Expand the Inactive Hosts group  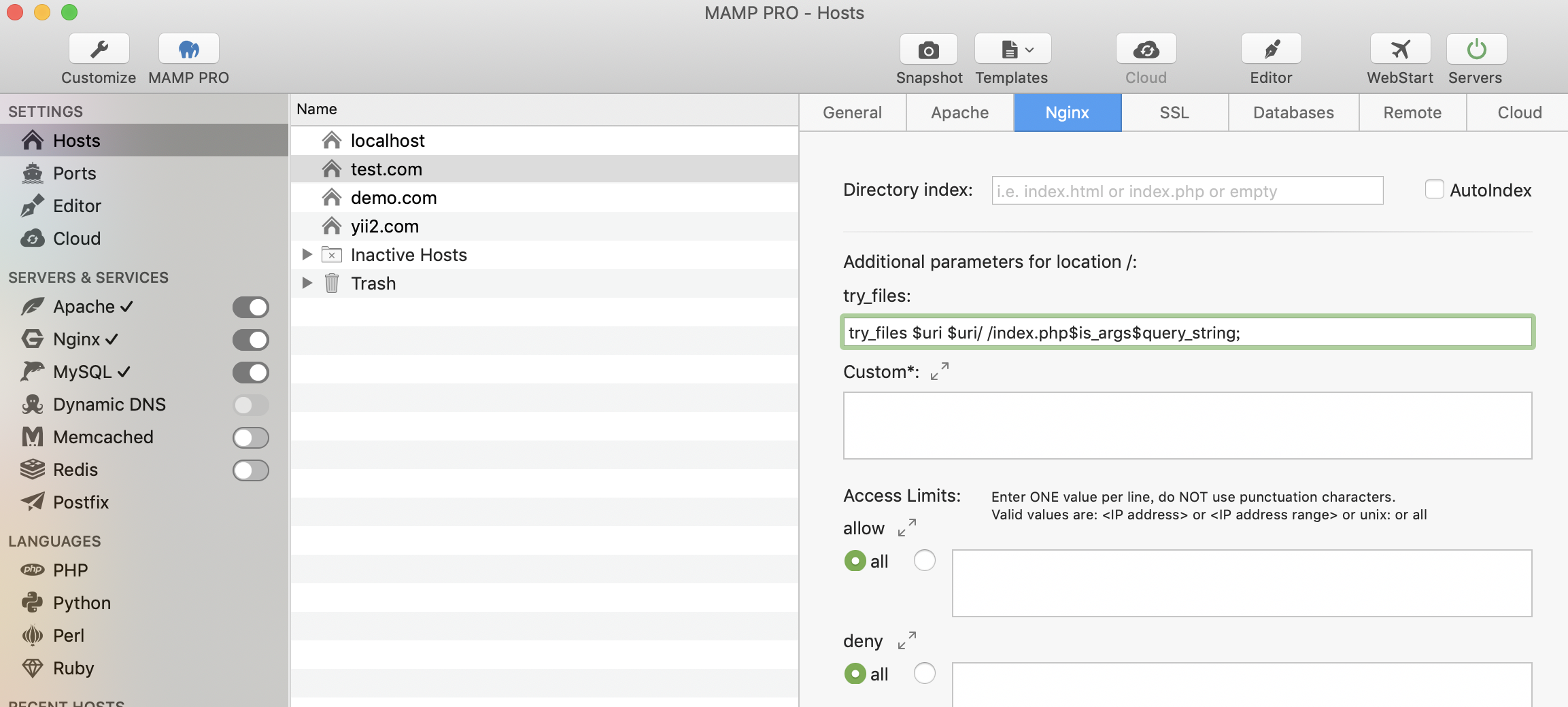tap(307, 254)
